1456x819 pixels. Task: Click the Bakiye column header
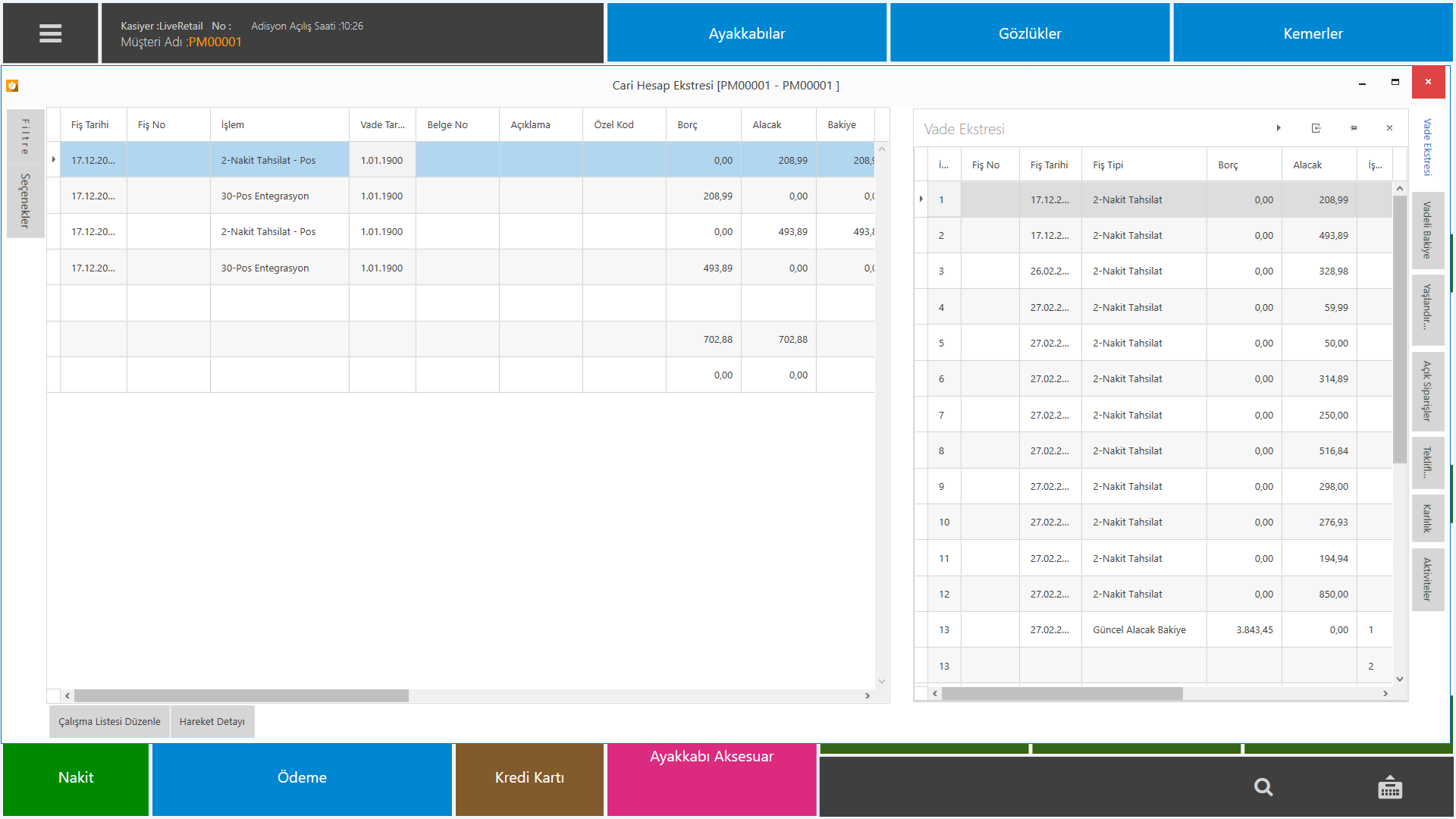pos(845,124)
